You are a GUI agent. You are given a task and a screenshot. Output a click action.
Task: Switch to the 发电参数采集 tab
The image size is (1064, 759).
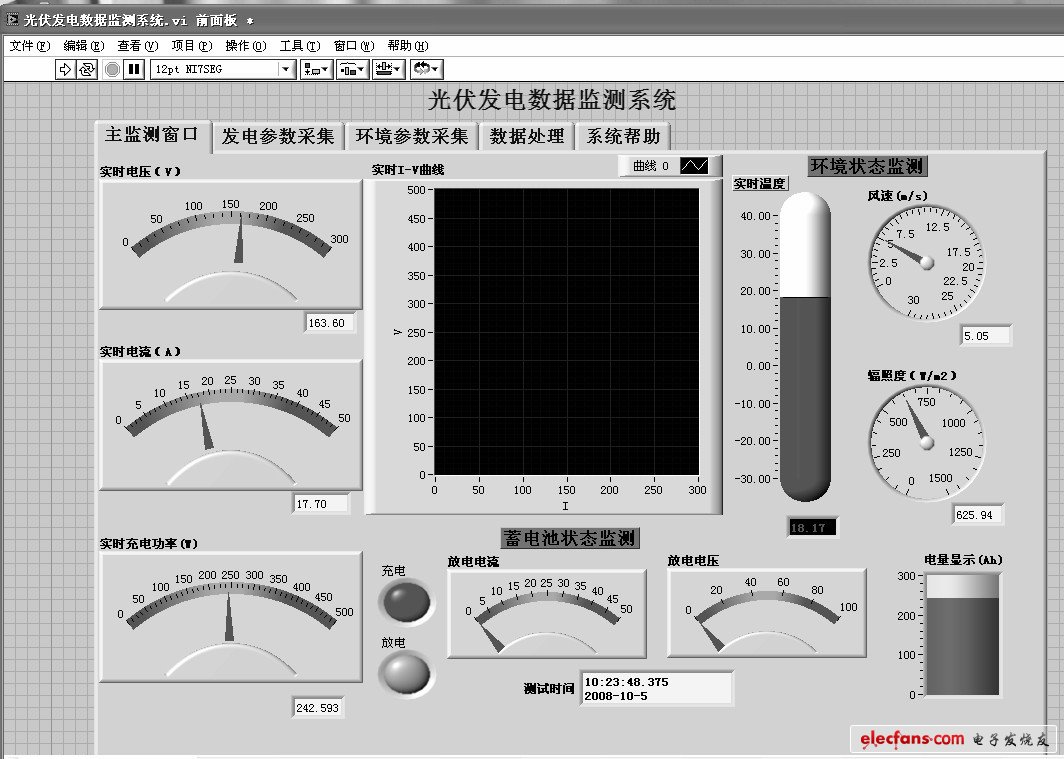pos(278,137)
